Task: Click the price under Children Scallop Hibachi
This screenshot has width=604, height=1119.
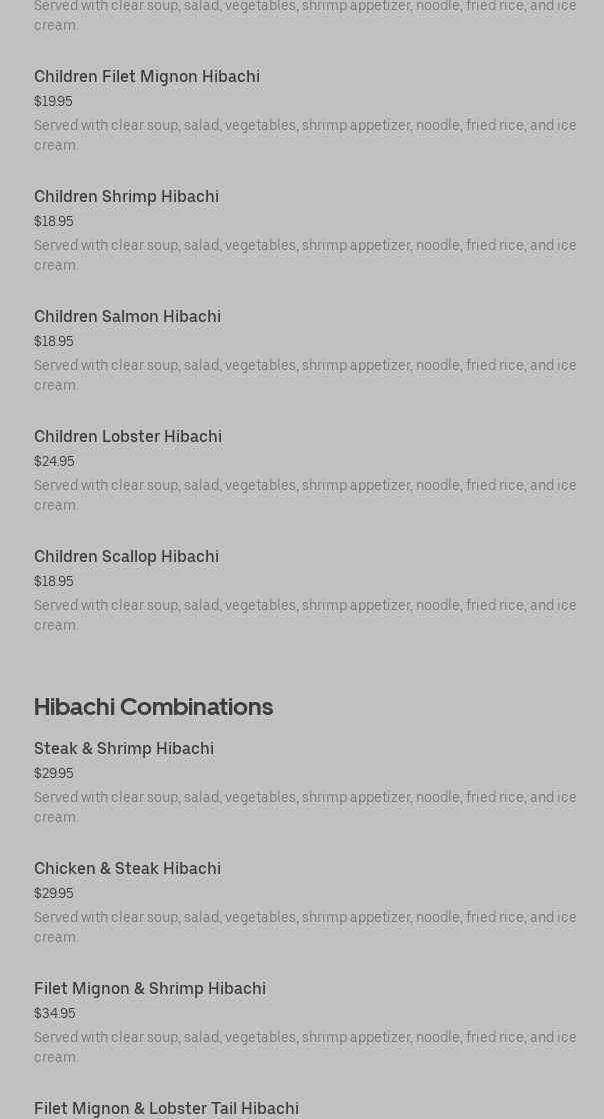Action: 53,582
